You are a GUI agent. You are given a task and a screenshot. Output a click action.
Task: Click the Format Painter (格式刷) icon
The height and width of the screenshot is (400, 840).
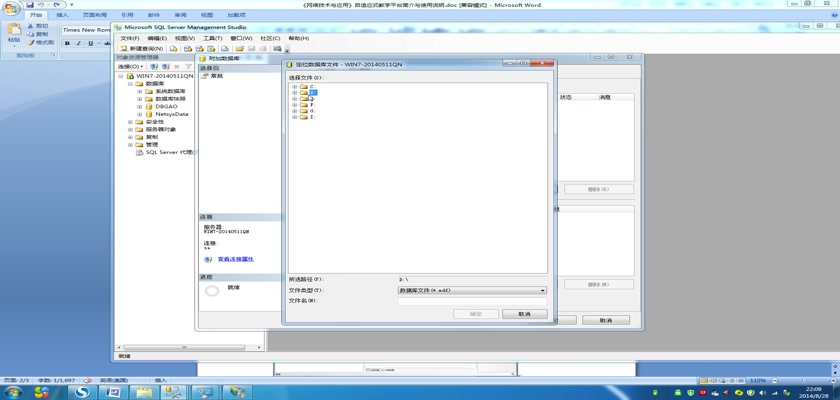30,42
